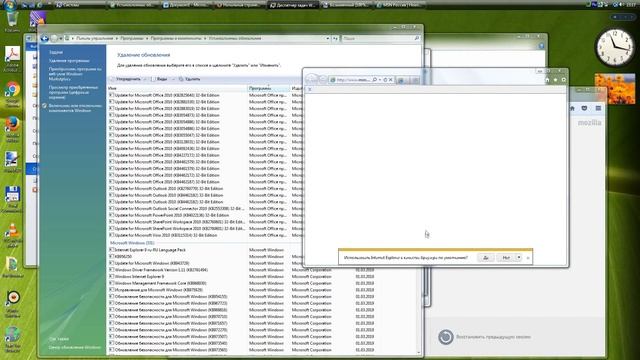This screenshot has width=640, height=360.
Task: Expand the Control Panel address bar dropdown
Action: 328,38
